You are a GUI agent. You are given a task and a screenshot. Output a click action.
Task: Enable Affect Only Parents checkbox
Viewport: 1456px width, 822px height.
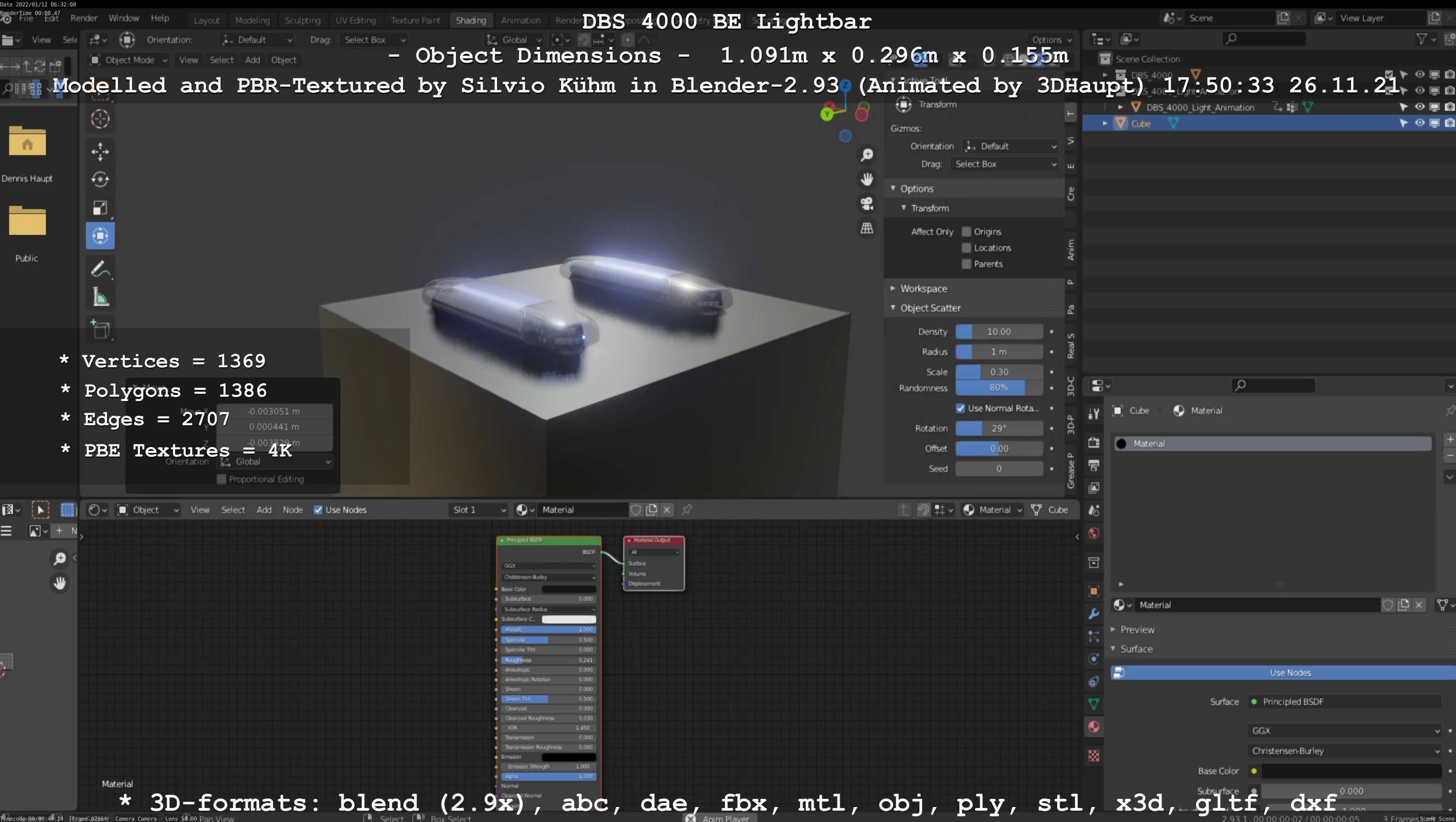click(x=966, y=264)
